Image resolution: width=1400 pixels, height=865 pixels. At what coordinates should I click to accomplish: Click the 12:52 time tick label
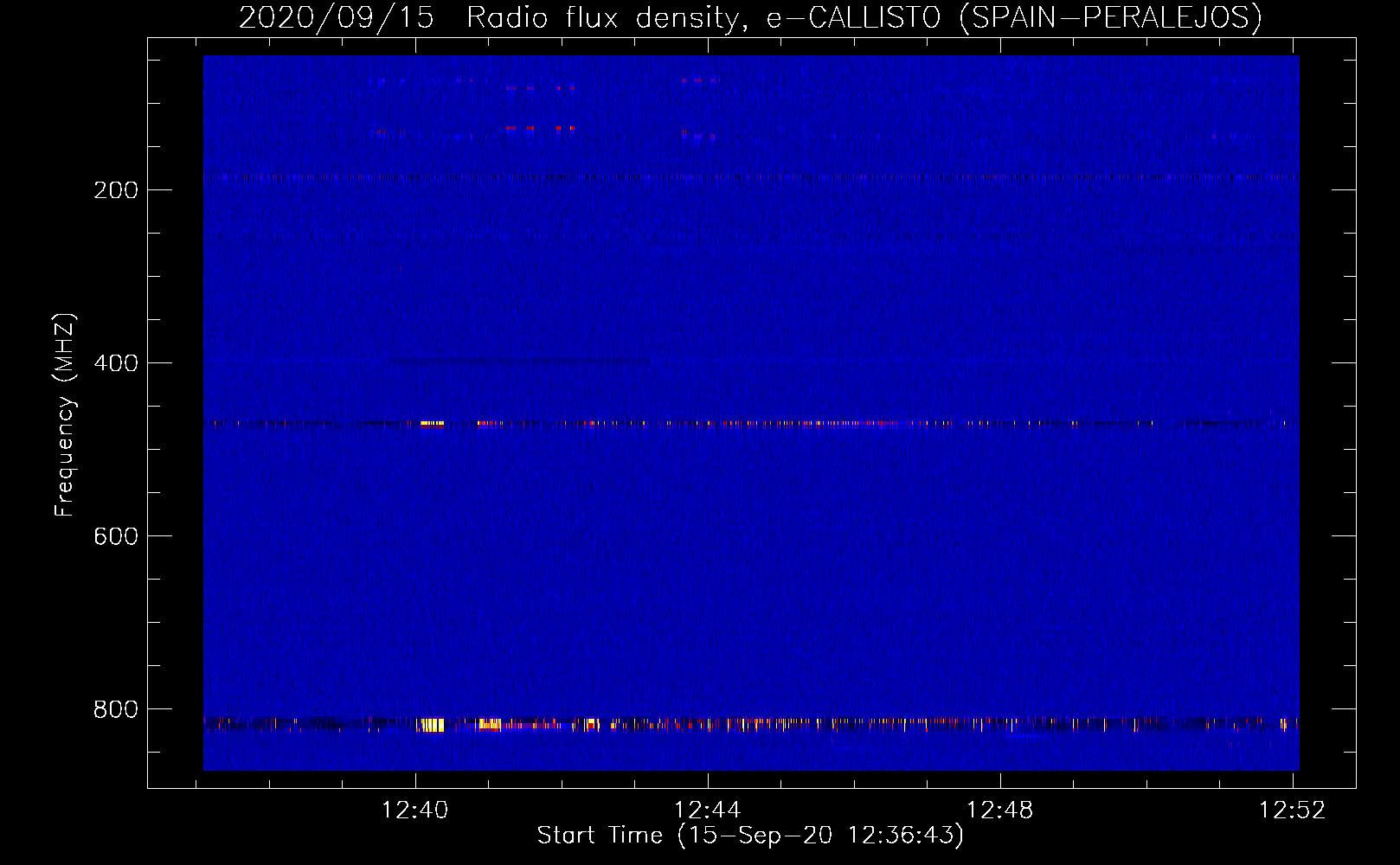coord(1293,811)
